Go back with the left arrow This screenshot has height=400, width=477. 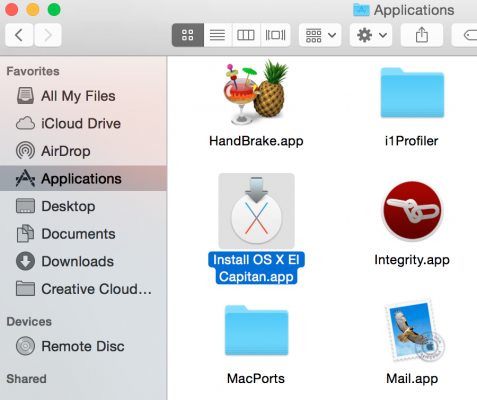pos(19,35)
